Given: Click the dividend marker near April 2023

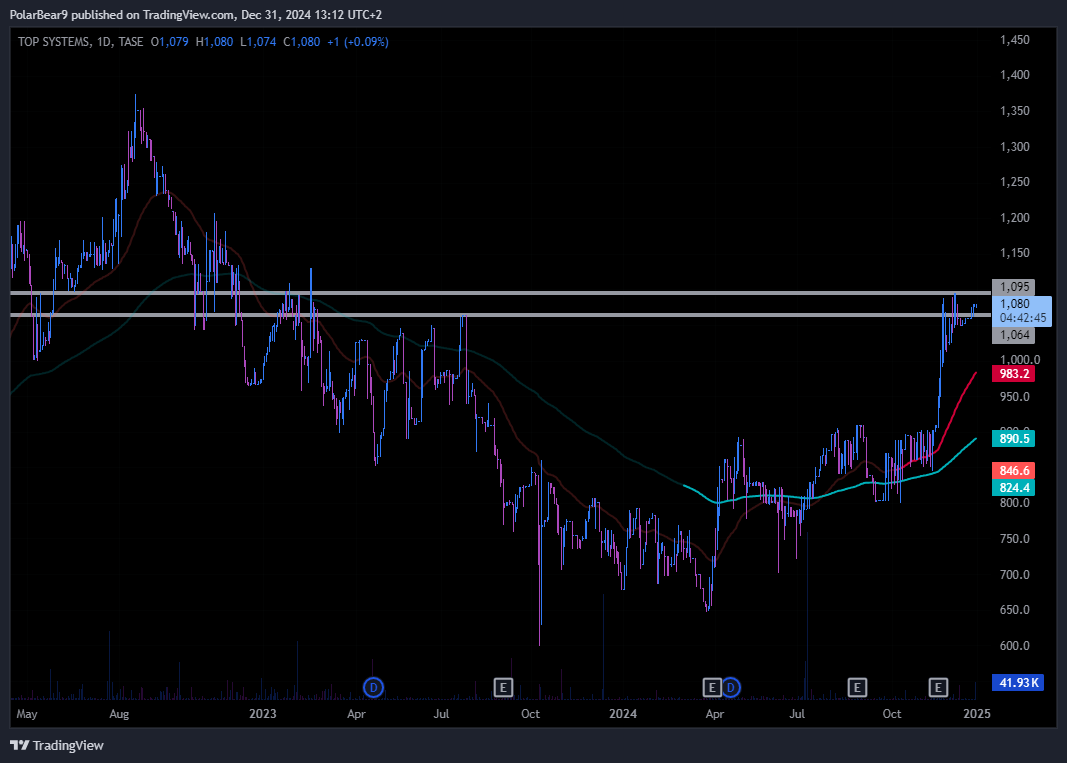Looking at the screenshot, I should click(x=373, y=687).
